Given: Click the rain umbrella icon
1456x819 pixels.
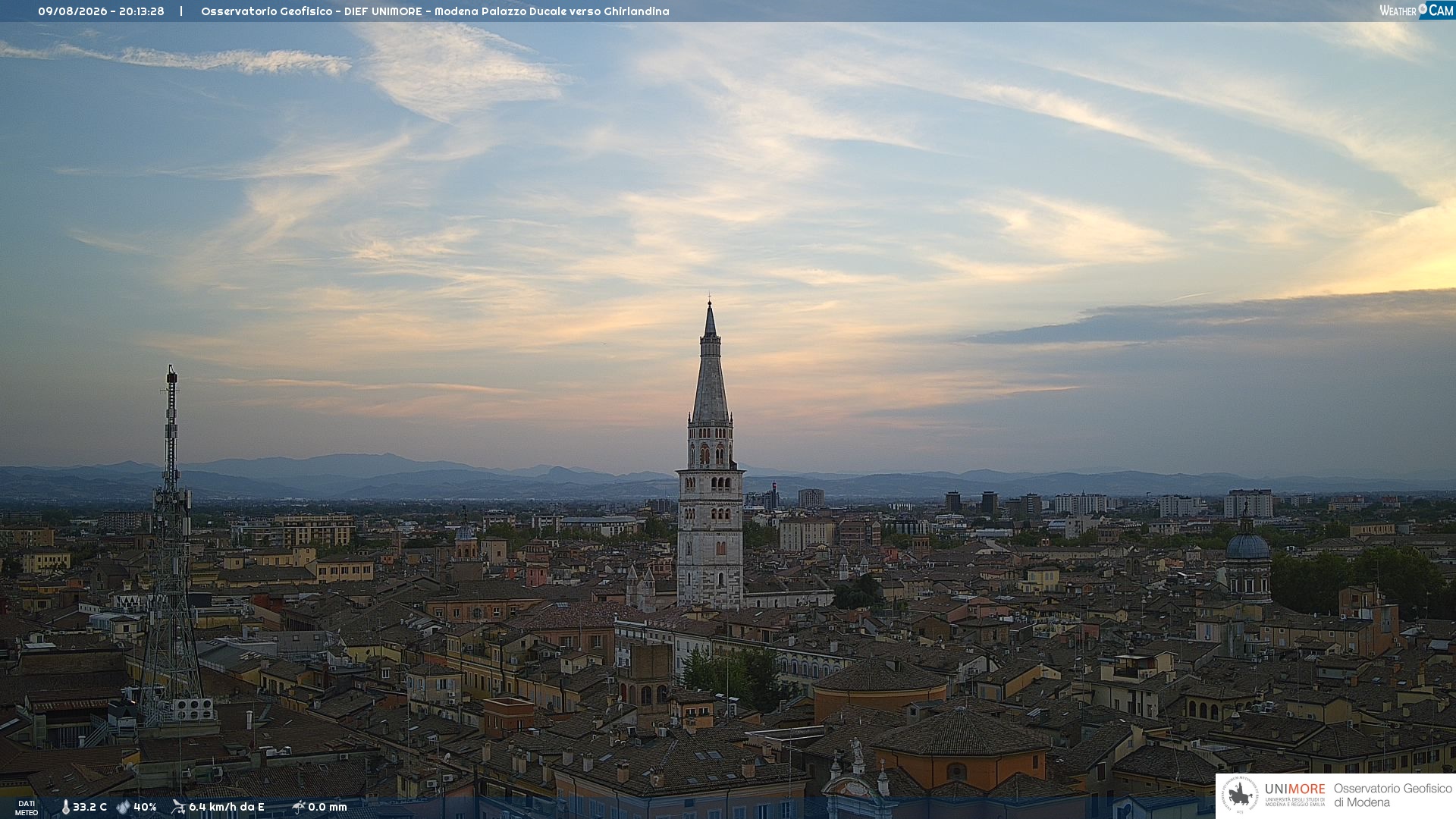Looking at the screenshot, I should pyautogui.click(x=298, y=807).
